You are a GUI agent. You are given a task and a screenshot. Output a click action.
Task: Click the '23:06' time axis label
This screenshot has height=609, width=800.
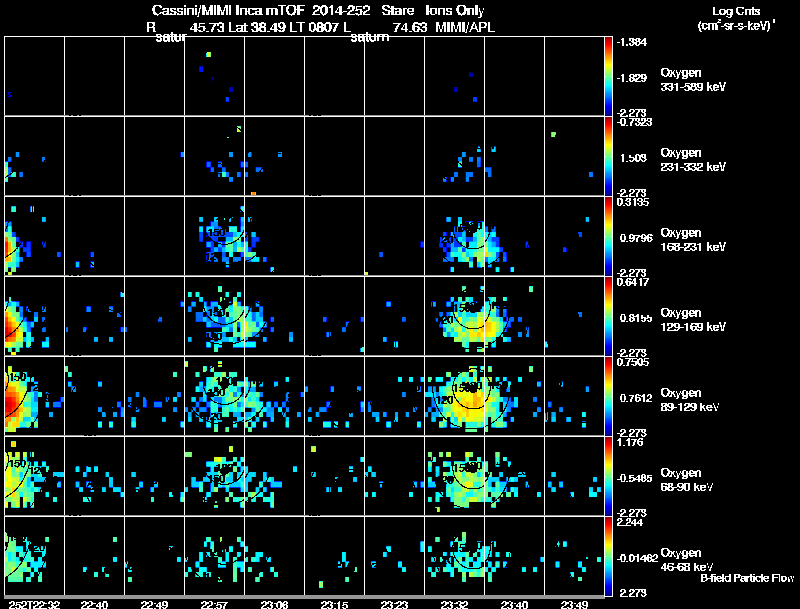click(x=274, y=604)
